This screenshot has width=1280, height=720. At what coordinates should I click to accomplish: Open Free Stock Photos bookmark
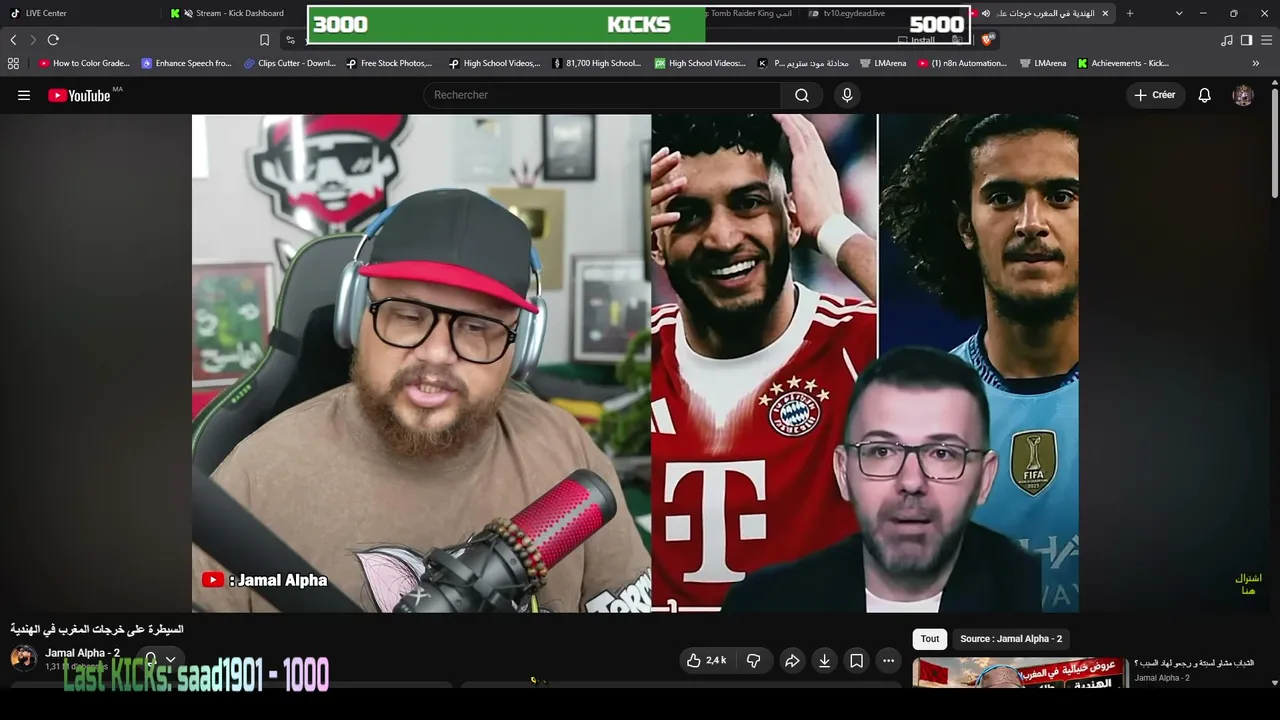point(389,63)
